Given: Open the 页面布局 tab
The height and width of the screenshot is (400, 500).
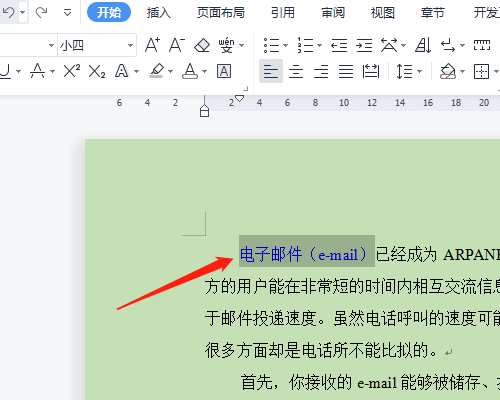Looking at the screenshot, I should [221, 13].
